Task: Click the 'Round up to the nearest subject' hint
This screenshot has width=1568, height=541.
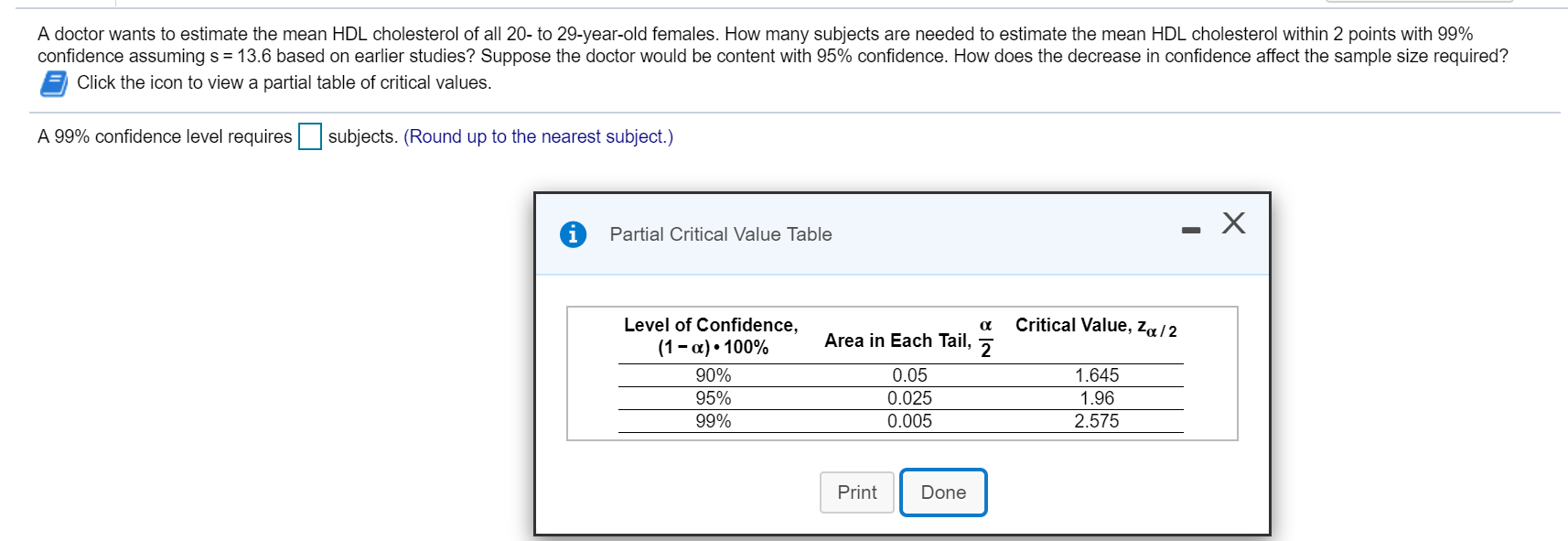Action: (x=538, y=137)
